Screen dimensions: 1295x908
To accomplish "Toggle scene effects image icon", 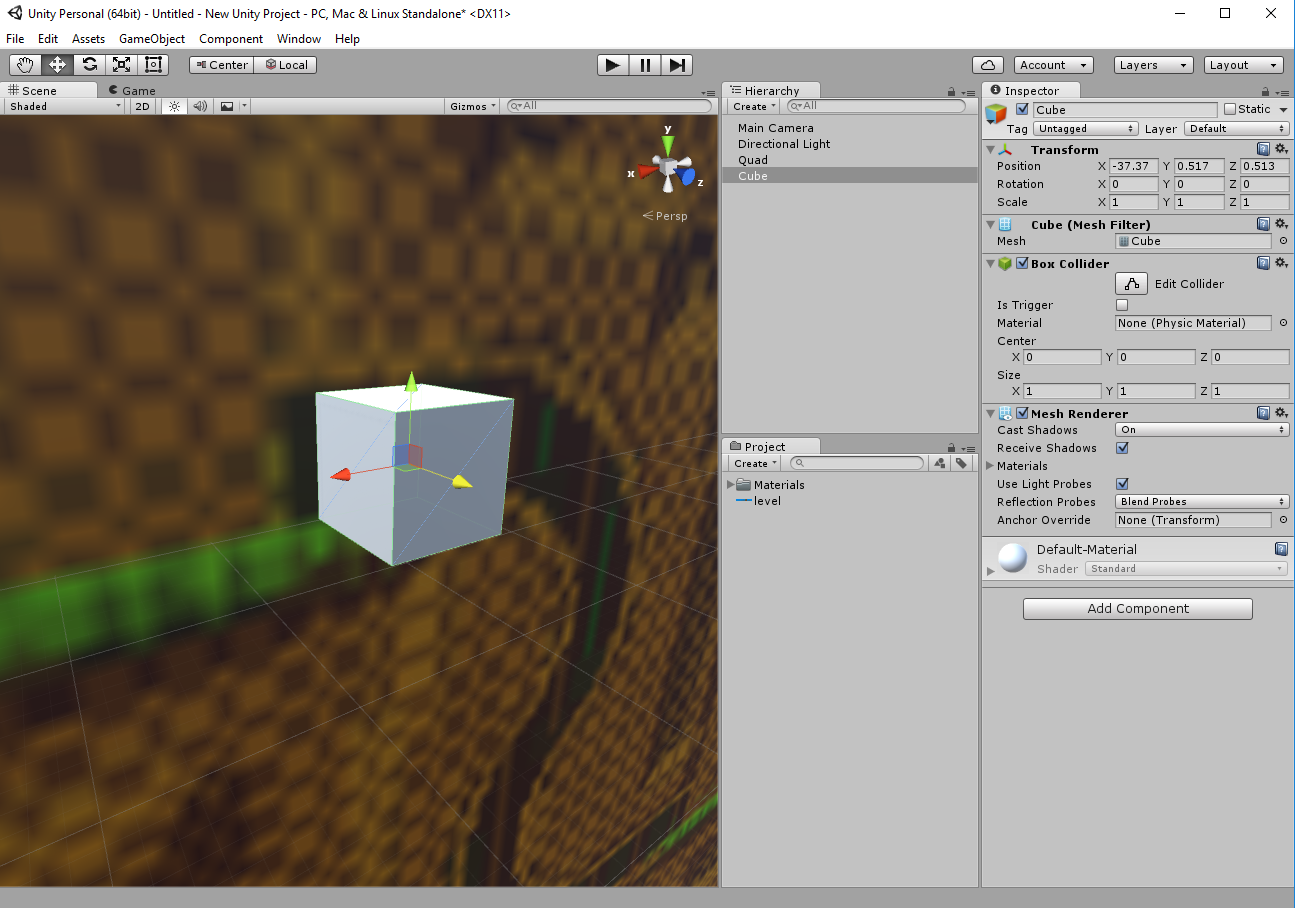I will 227,106.
